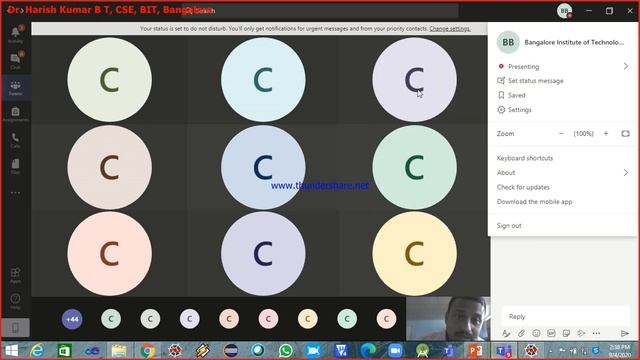Open the Files section in the sidebar
The image size is (640, 360).
tap(16, 166)
